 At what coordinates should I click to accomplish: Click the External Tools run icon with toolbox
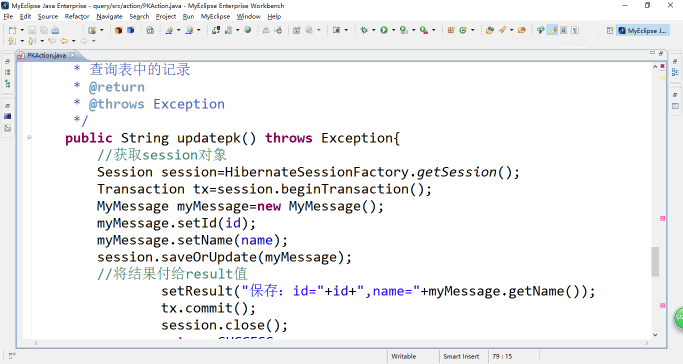(x=423, y=30)
